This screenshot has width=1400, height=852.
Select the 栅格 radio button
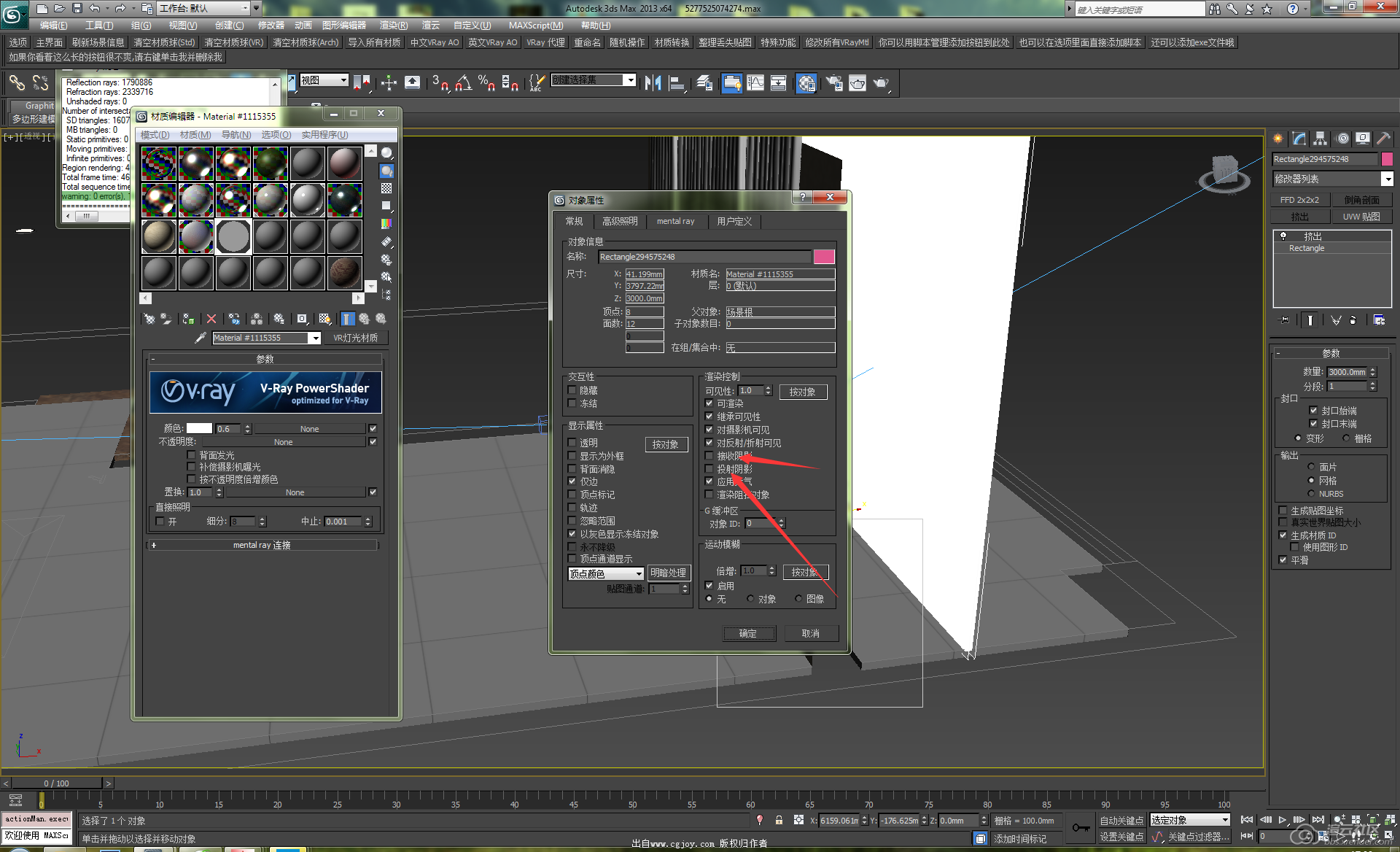click(x=1346, y=438)
